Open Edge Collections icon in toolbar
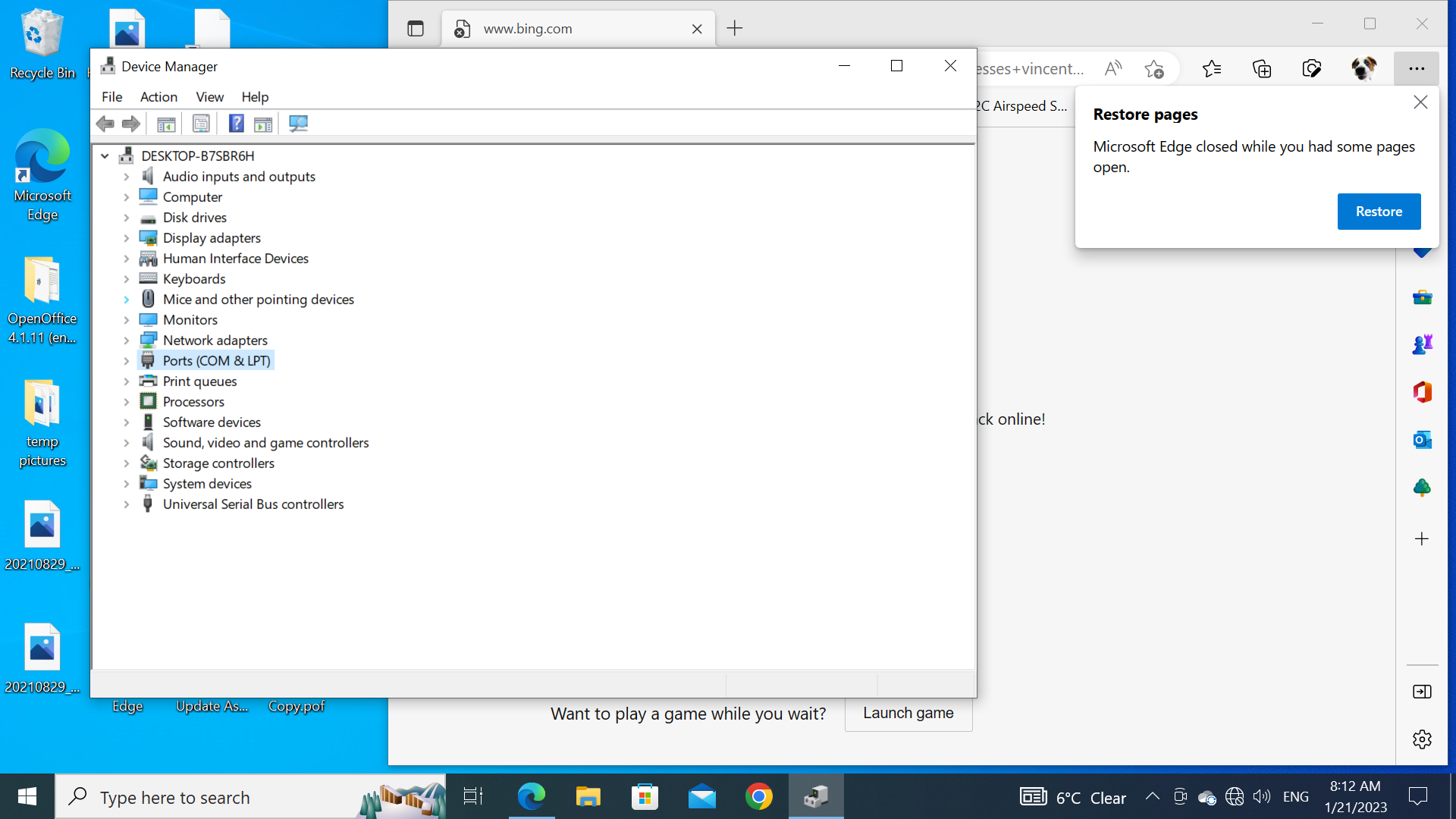 tap(1262, 69)
